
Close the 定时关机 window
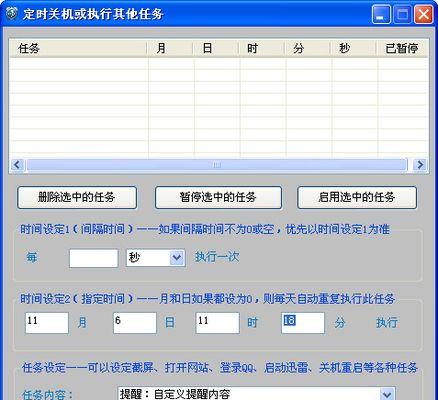point(423,15)
